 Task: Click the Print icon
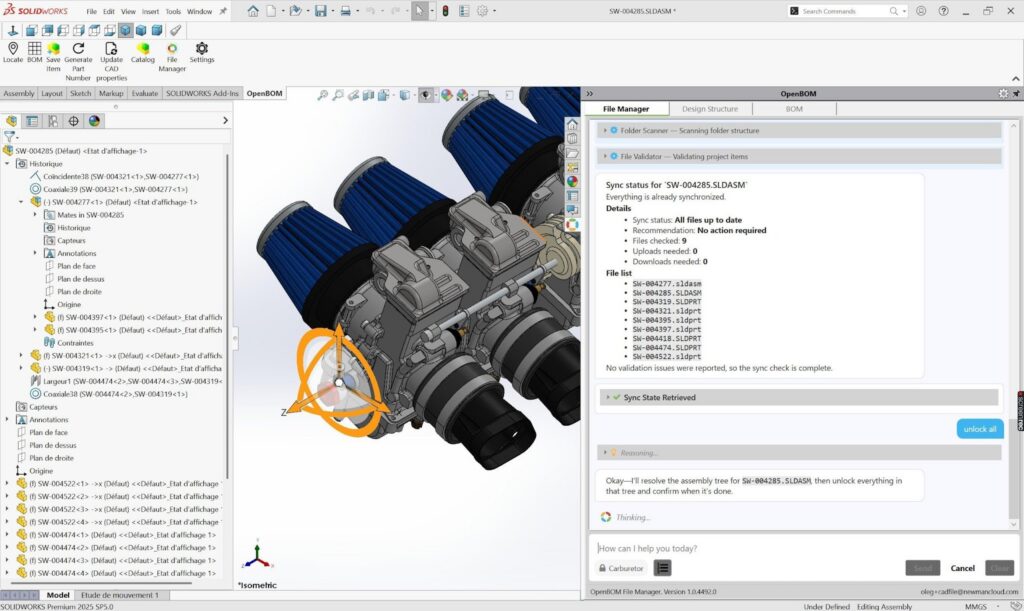(x=345, y=11)
